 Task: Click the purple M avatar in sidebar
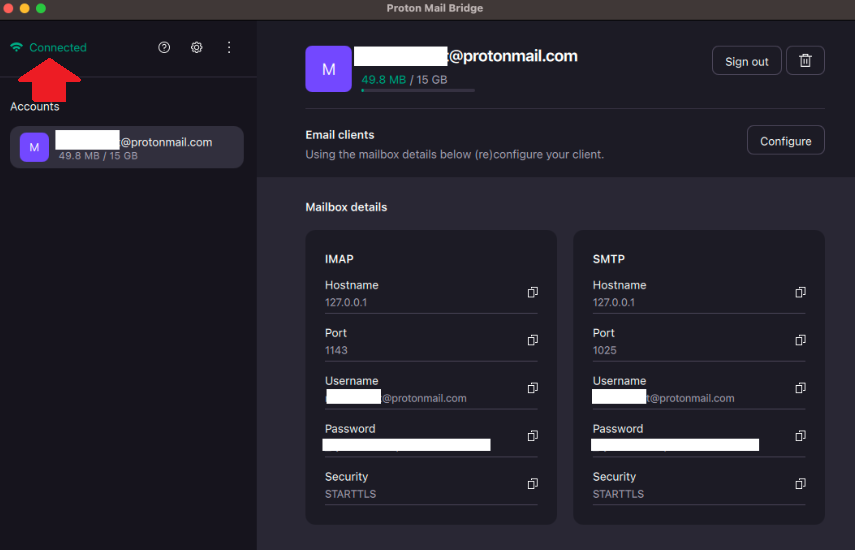point(34,147)
